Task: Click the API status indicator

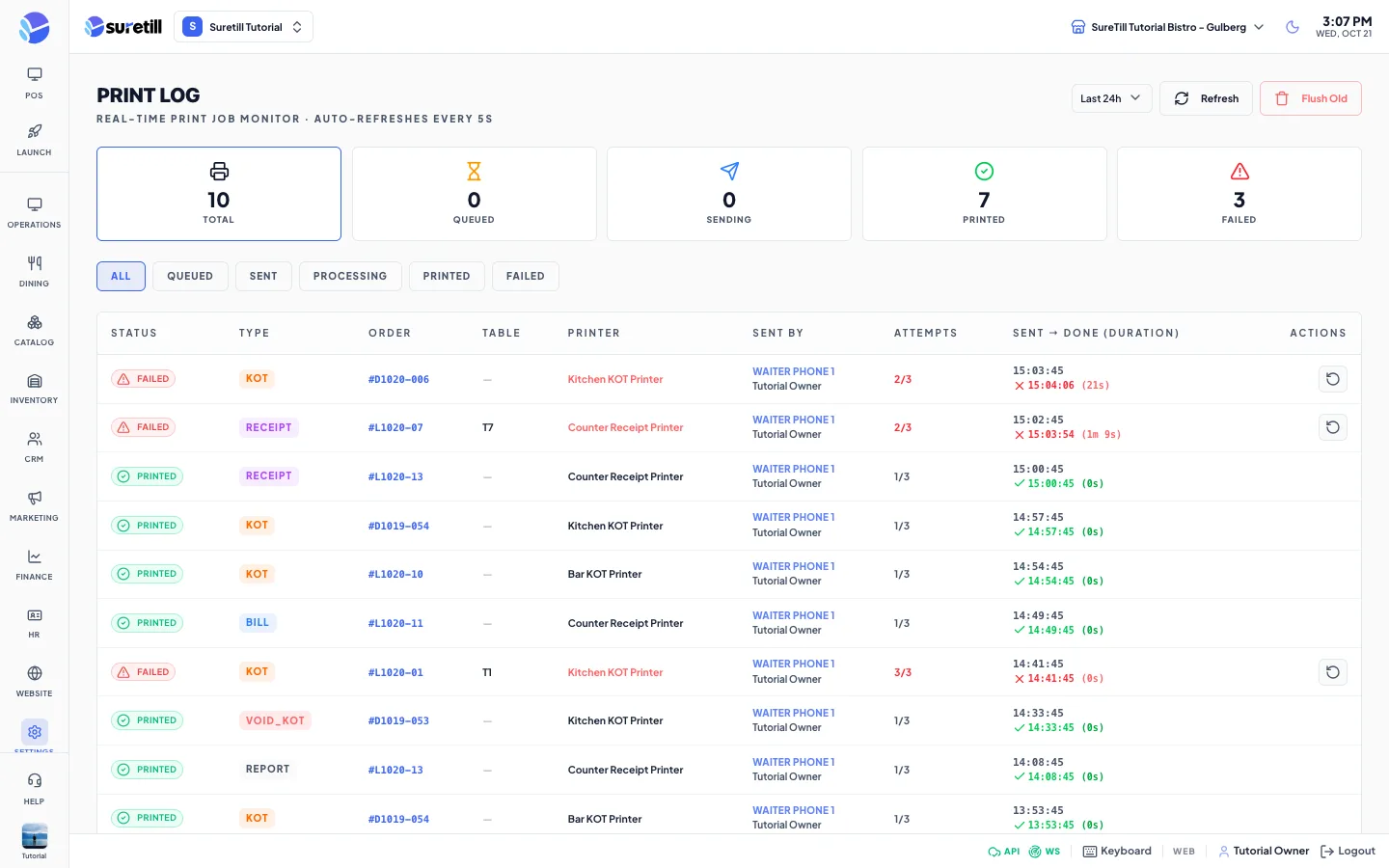Action: (x=1004, y=852)
